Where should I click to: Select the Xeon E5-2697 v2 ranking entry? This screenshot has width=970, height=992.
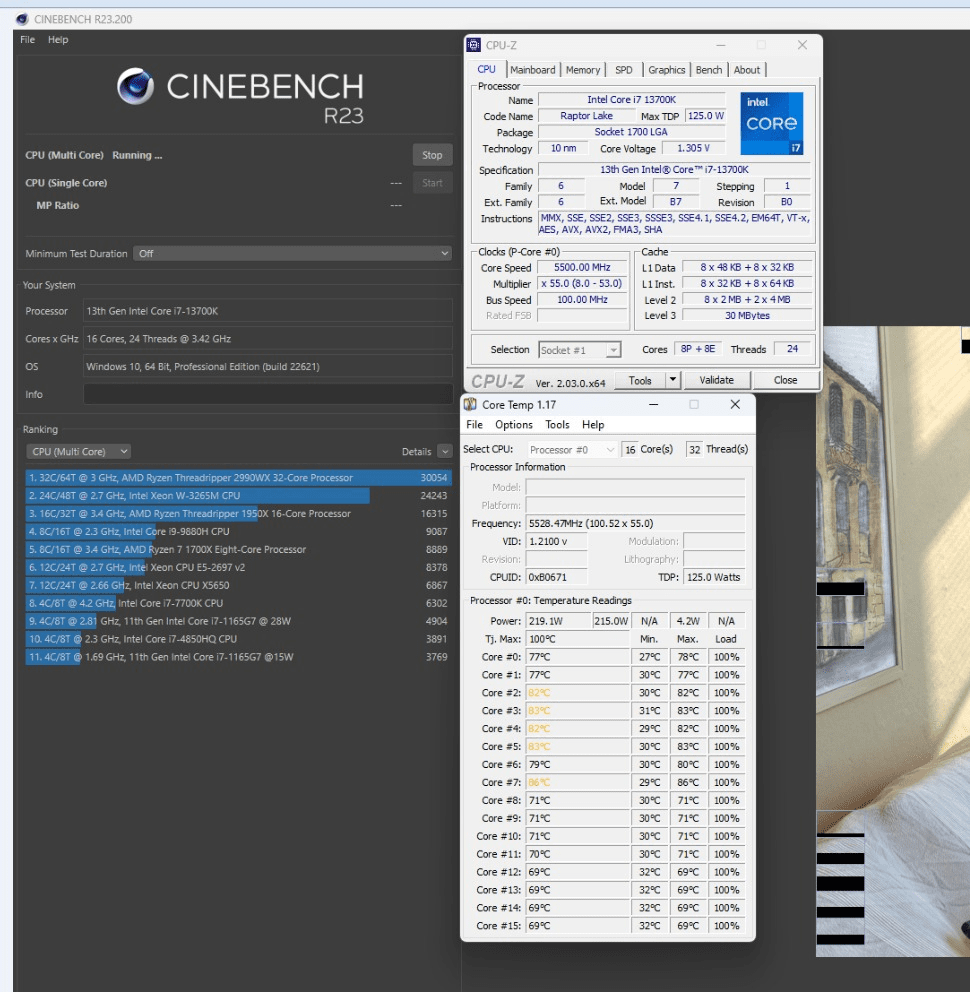point(239,567)
